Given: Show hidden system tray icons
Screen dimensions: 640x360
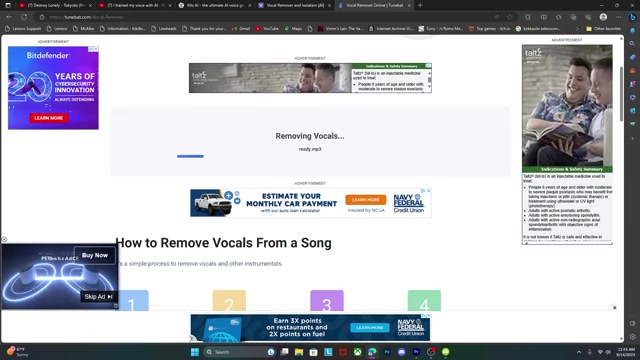Looking at the screenshot, I should tap(579, 352).
